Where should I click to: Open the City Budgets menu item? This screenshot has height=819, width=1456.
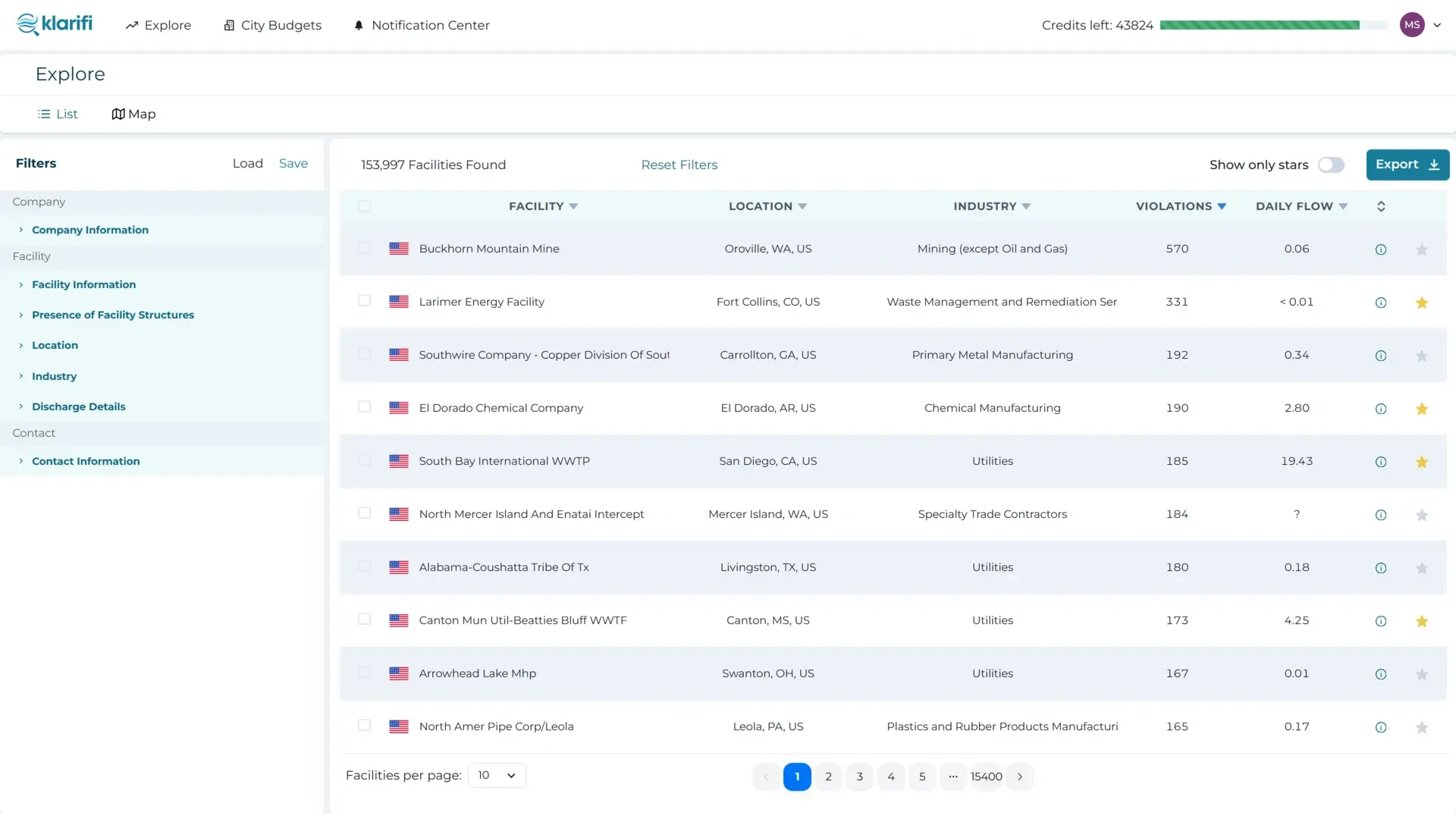[x=272, y=25]
